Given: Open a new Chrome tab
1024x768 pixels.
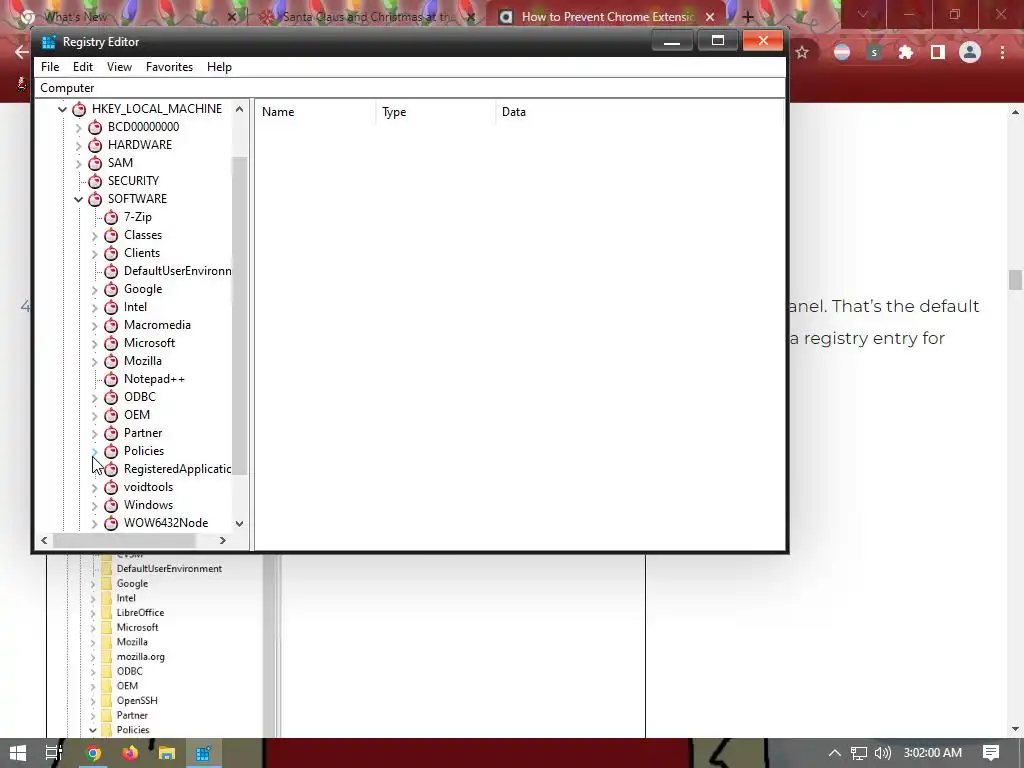Looking at the screenshot, I should (x=748, y=17).
